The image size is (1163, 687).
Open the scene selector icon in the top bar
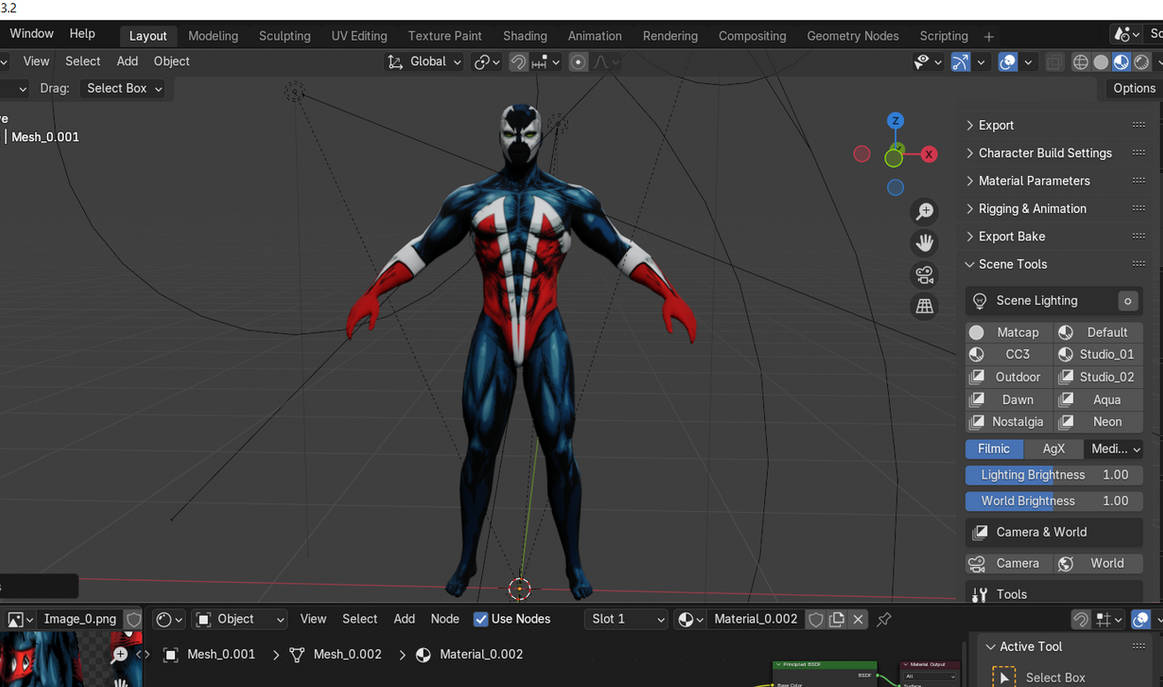(x=1126, y=34)
